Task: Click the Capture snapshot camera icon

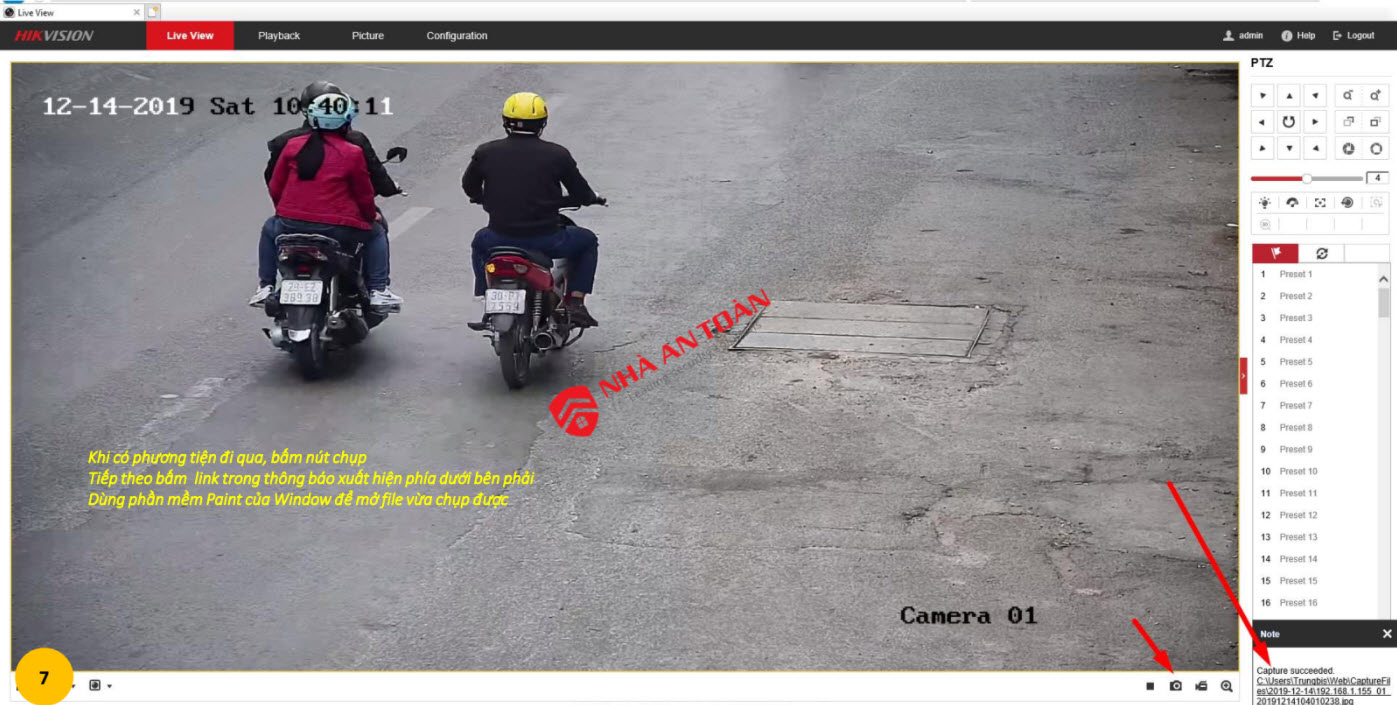Action: (x=1176, y=686)
